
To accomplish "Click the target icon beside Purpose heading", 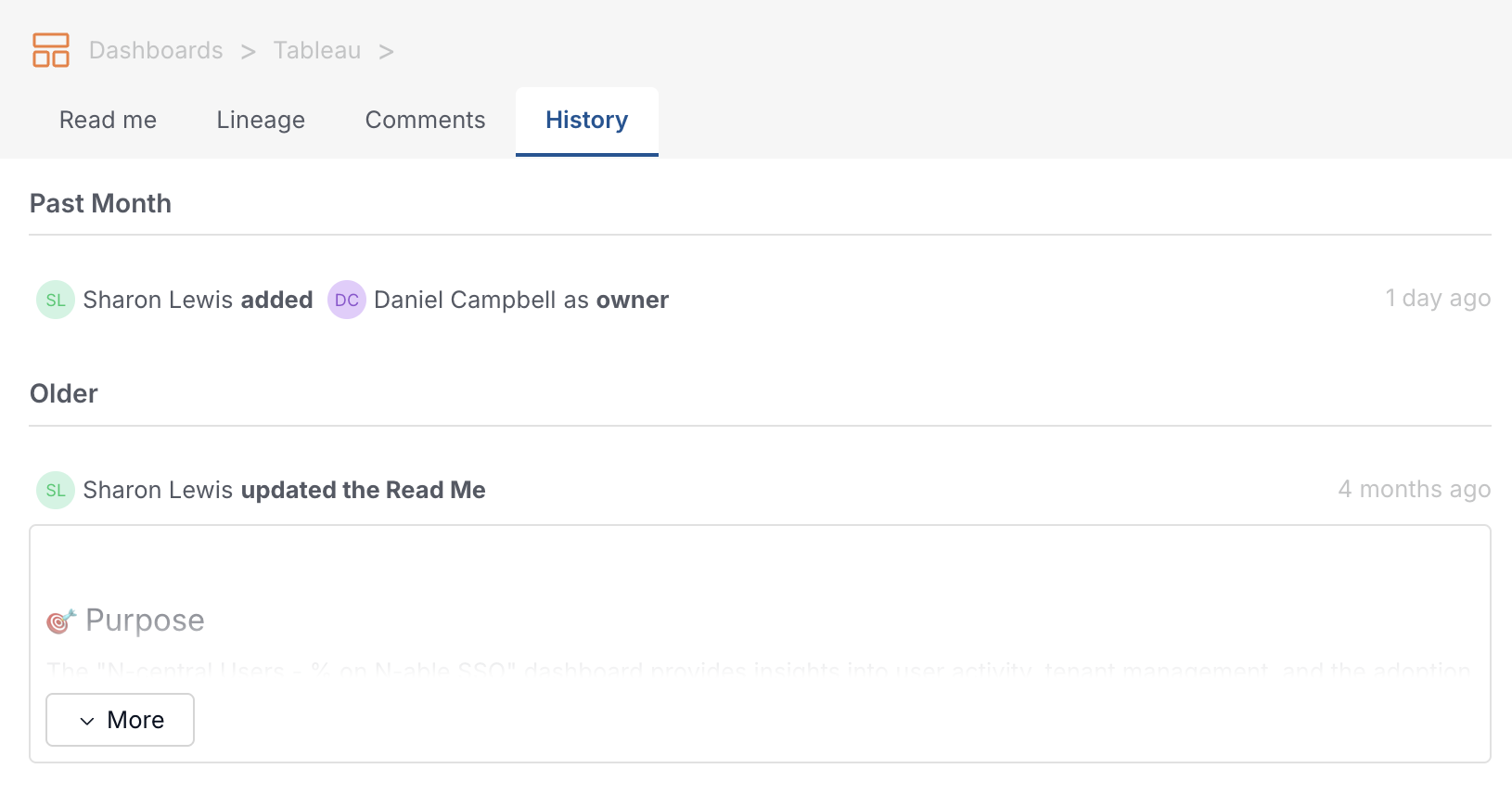I will coord(60,621).
